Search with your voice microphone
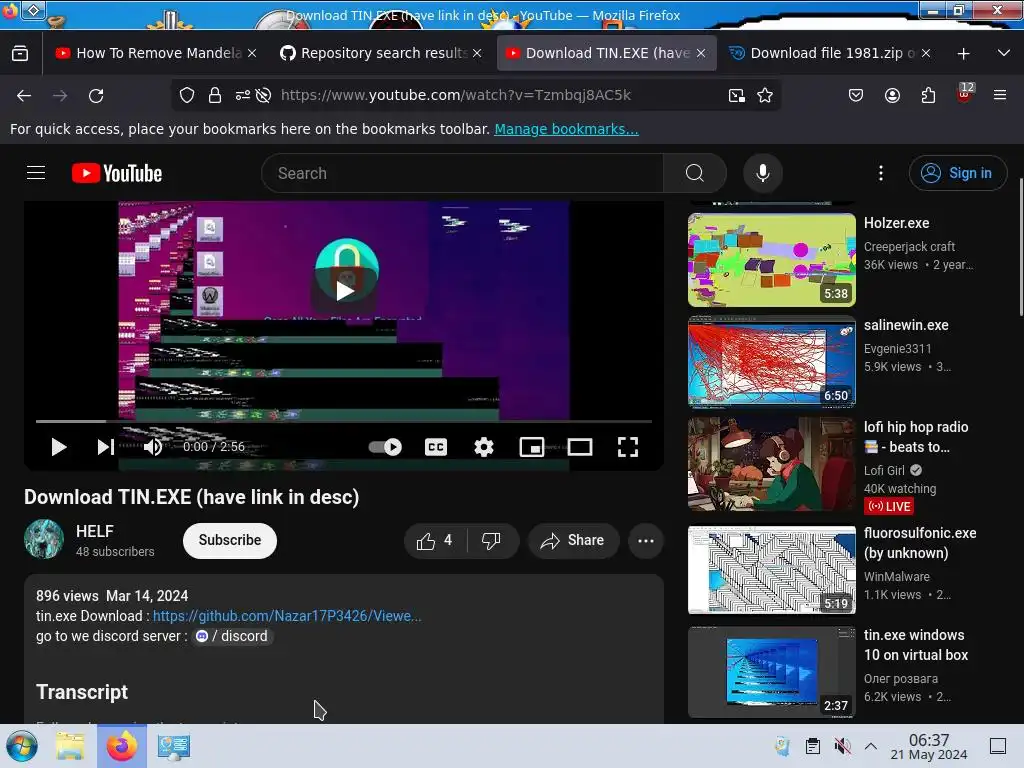 (x=763, y=173)
